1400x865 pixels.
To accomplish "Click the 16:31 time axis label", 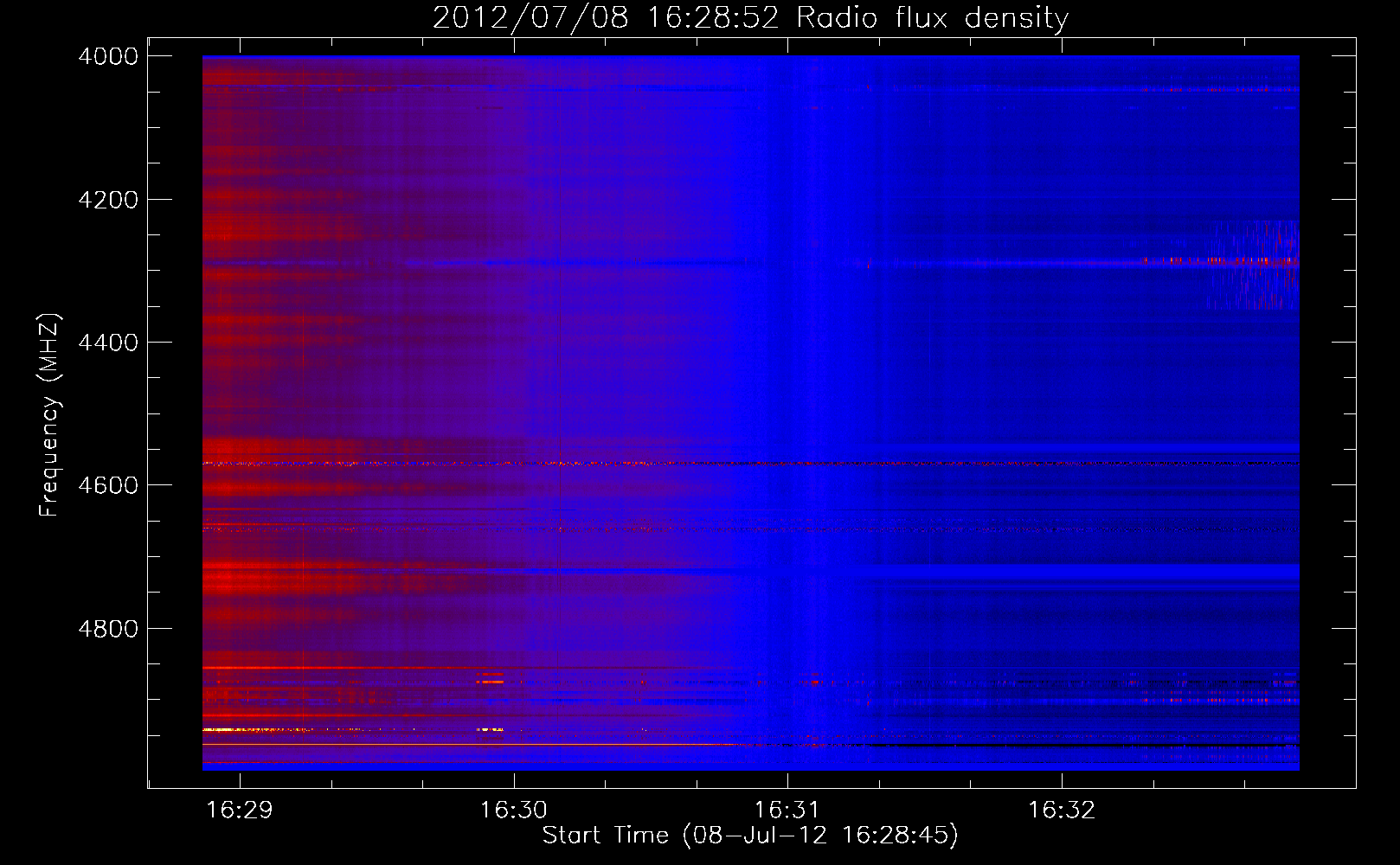I will (x=787, y=811).
